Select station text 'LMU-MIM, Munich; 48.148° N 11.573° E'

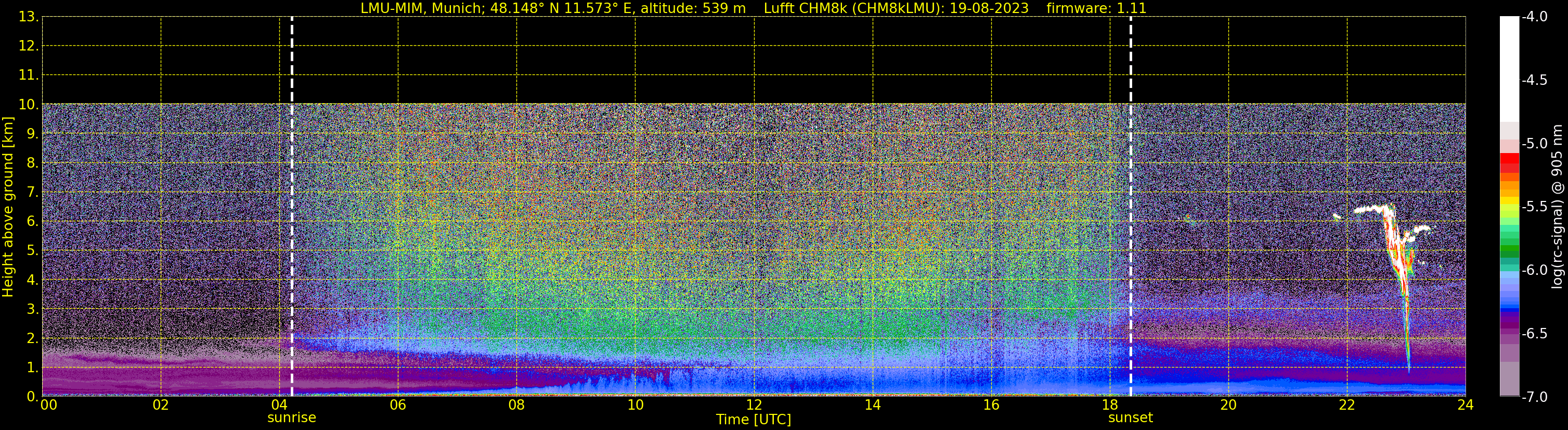(498, 8)
